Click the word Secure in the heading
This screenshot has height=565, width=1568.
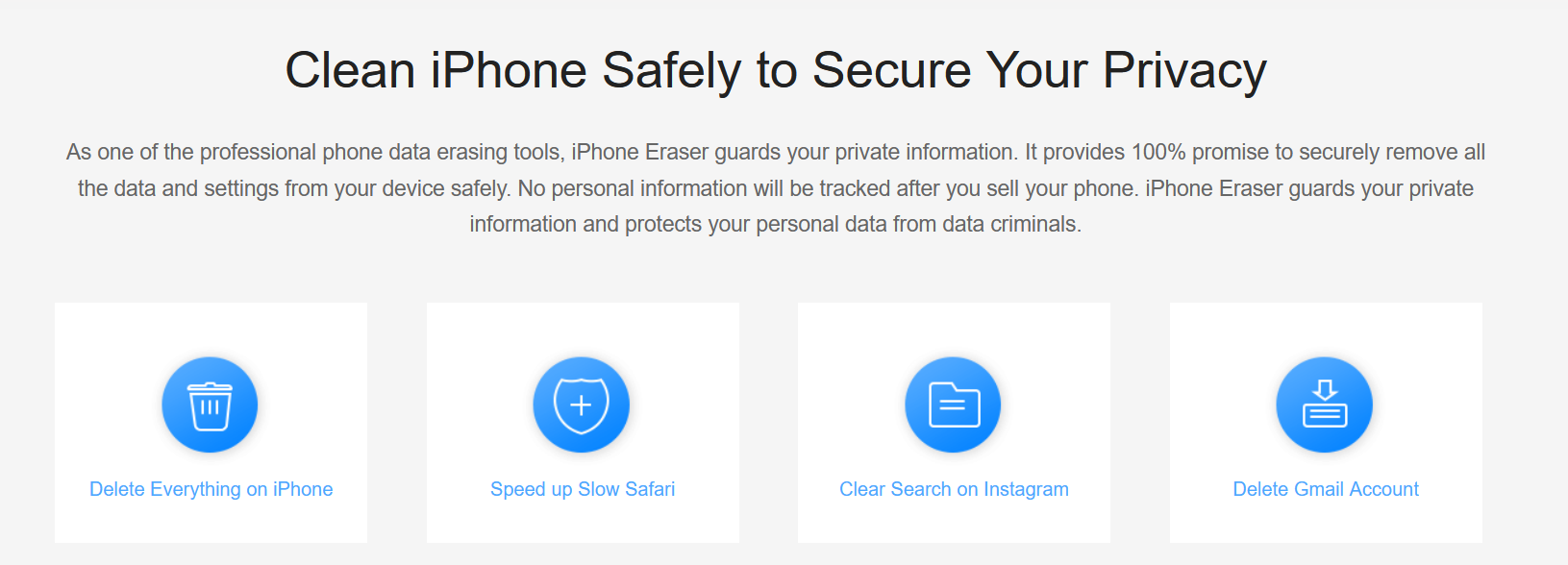coord(892,71)
